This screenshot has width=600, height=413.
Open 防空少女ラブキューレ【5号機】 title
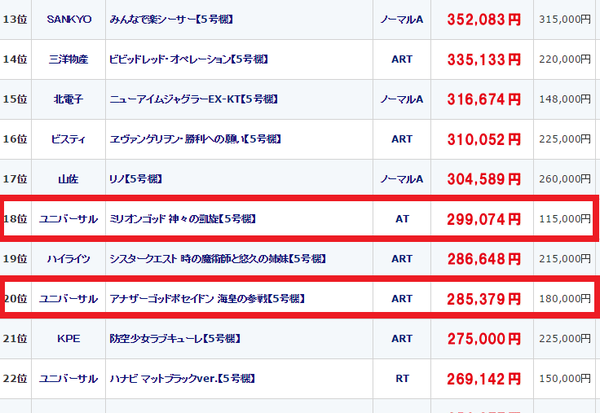[x=175, y=338]
